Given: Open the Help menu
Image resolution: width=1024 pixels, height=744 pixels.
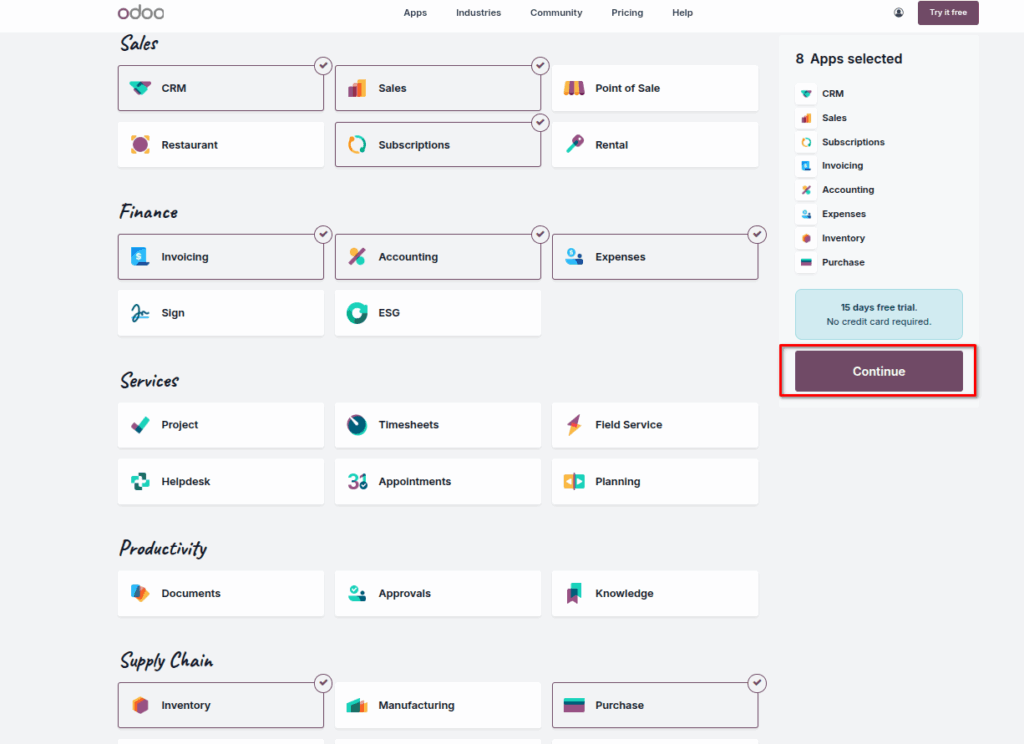Looking at the screenshot, I should [x=682, y=12].
